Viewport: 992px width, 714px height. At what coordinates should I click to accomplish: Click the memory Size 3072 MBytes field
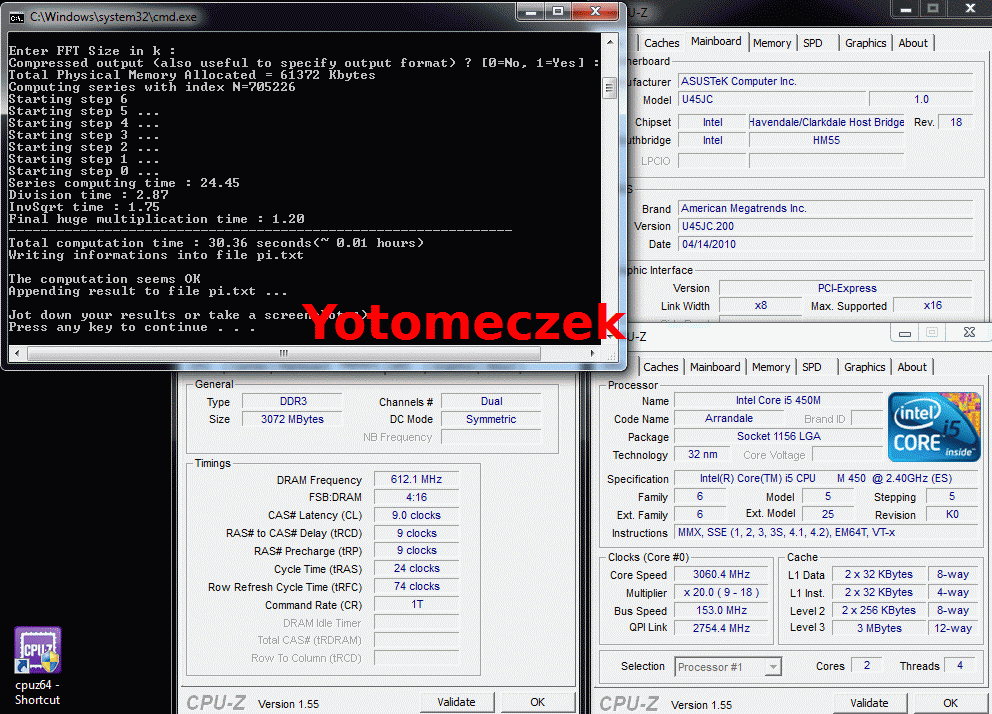pos(293,419)
